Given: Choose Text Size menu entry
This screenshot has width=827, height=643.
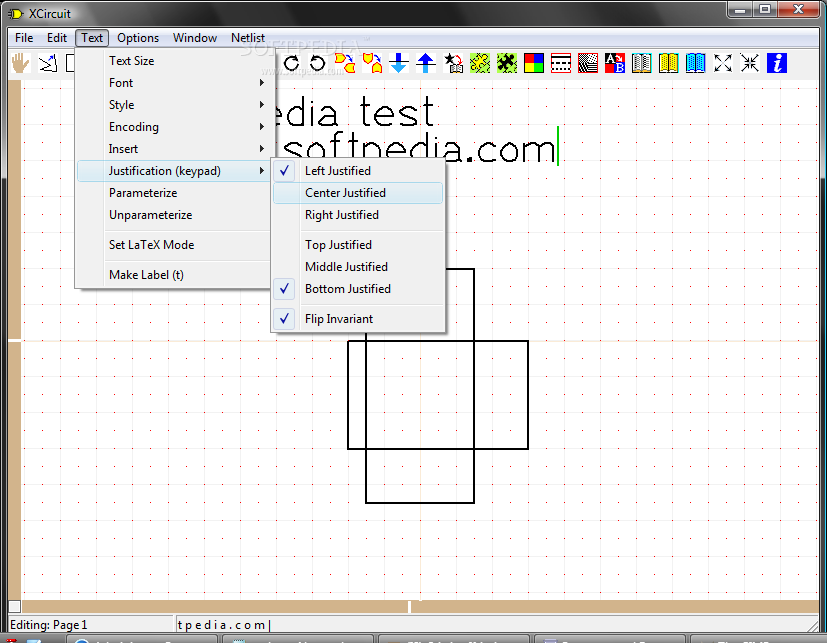Looking at the screenshot, I should click(173, 61).
